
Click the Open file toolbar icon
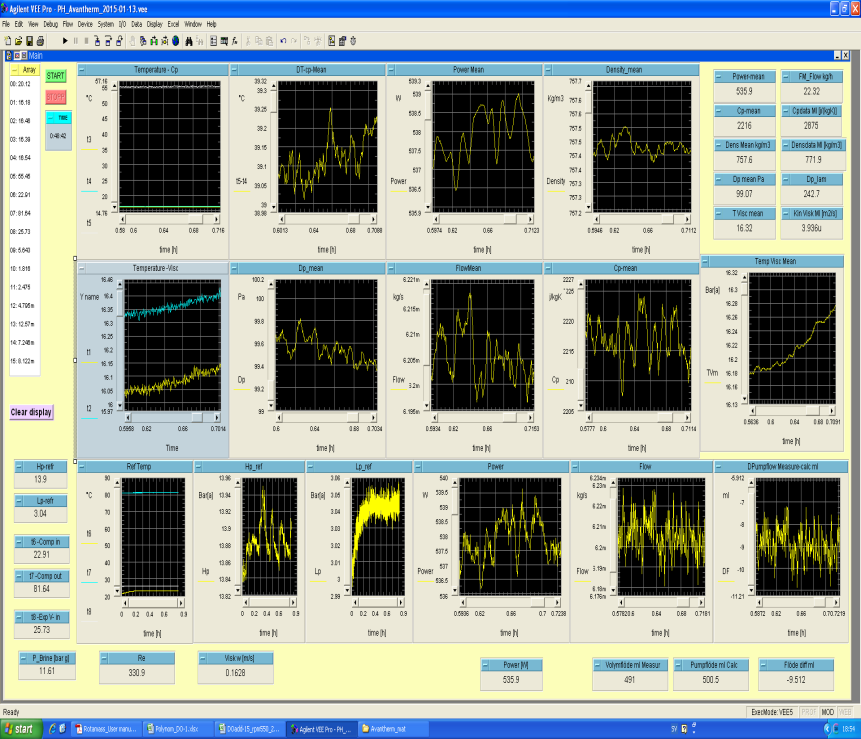19,41
